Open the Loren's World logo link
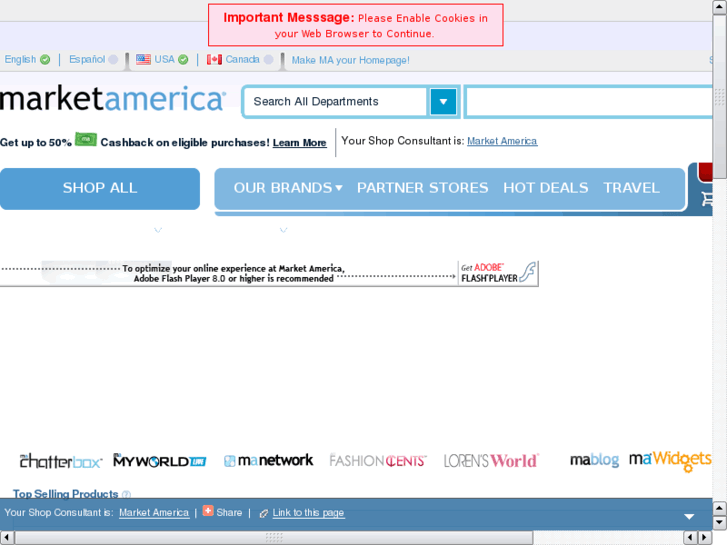Viewport: 727px width, 545px height. 491,461
